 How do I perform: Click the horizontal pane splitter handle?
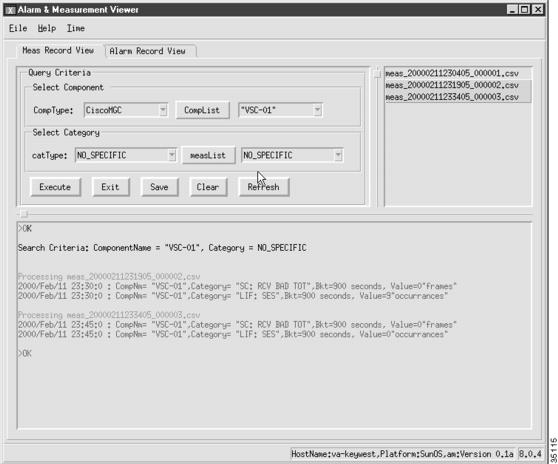coord(24,214)
